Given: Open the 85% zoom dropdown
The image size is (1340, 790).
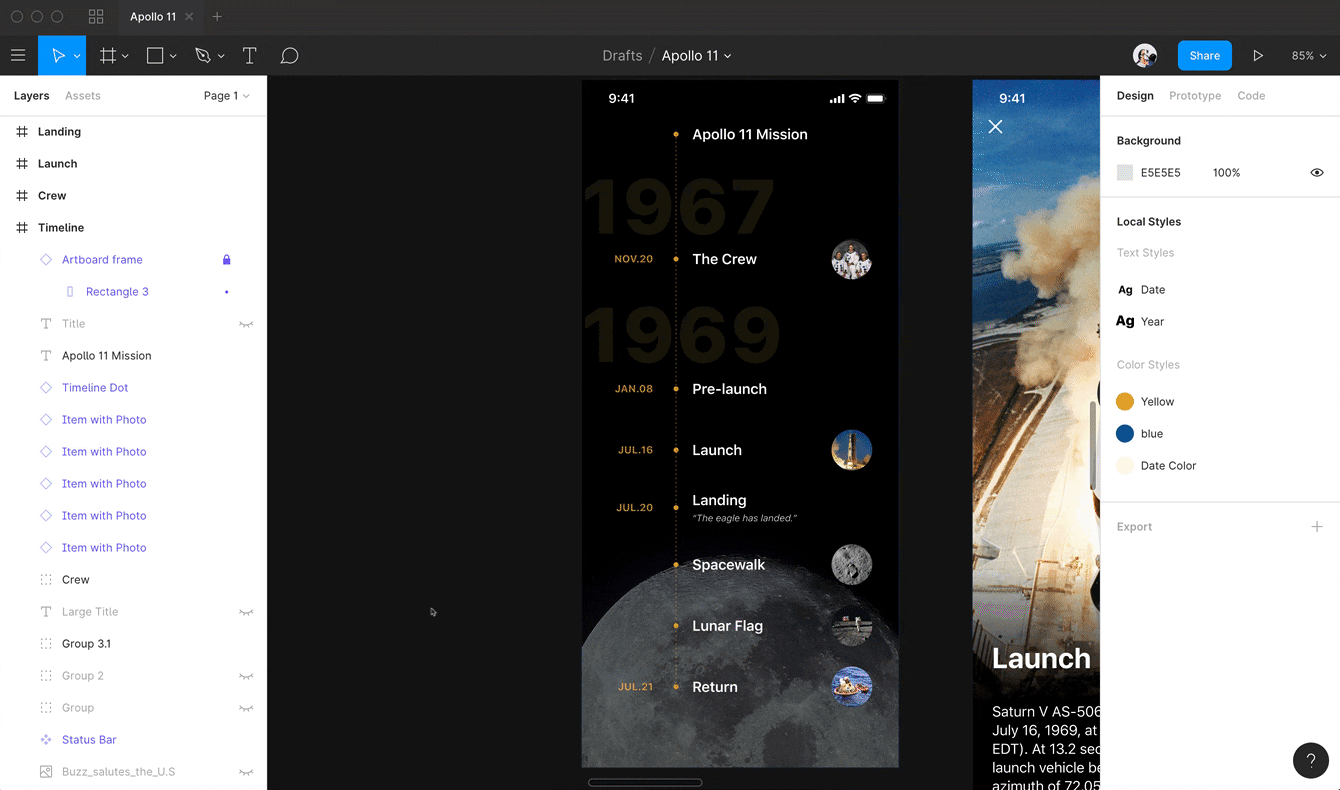Looking at the screenshot, I should (1309, 56).
